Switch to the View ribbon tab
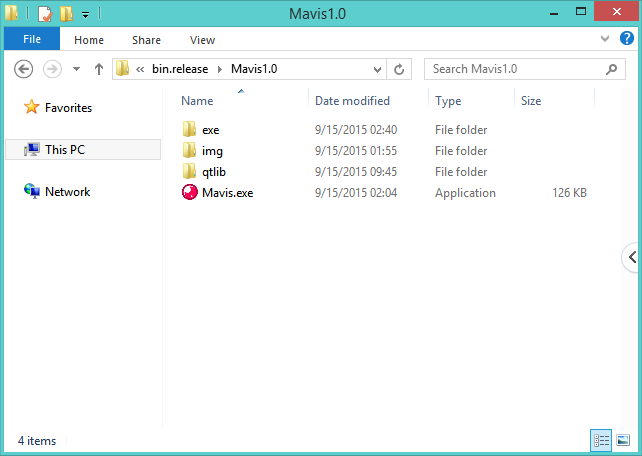The image size is (642, 456). [202, 40]
